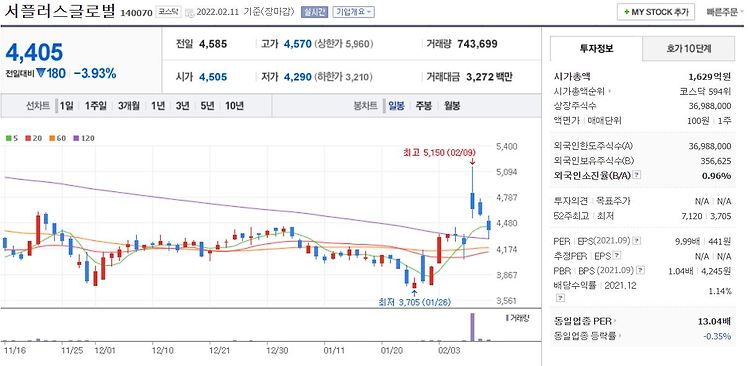Click the plus icon in MY STOCK 추가
750x366 pixels.
626,12
